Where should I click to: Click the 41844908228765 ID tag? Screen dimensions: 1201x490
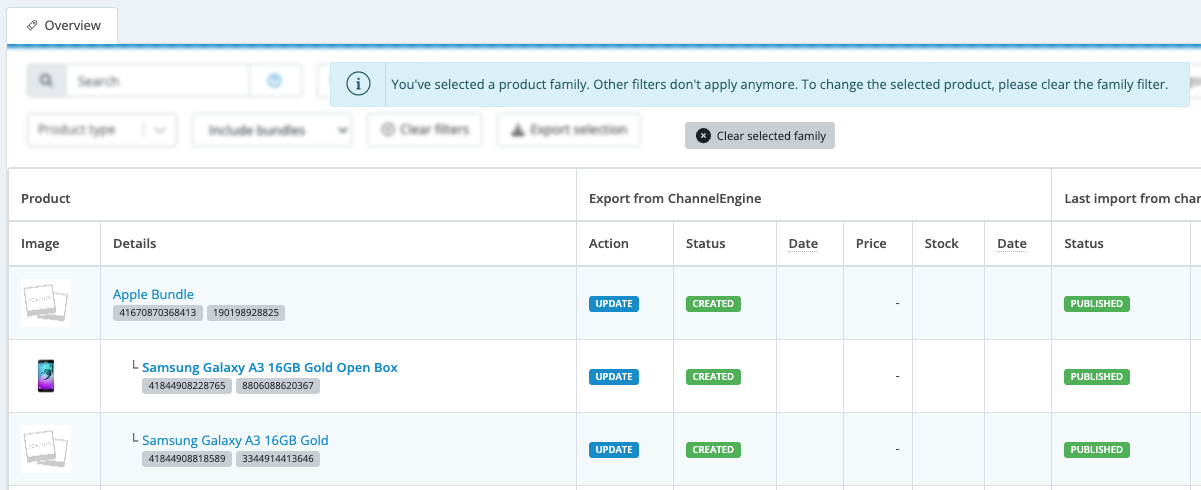coord(187,386)
